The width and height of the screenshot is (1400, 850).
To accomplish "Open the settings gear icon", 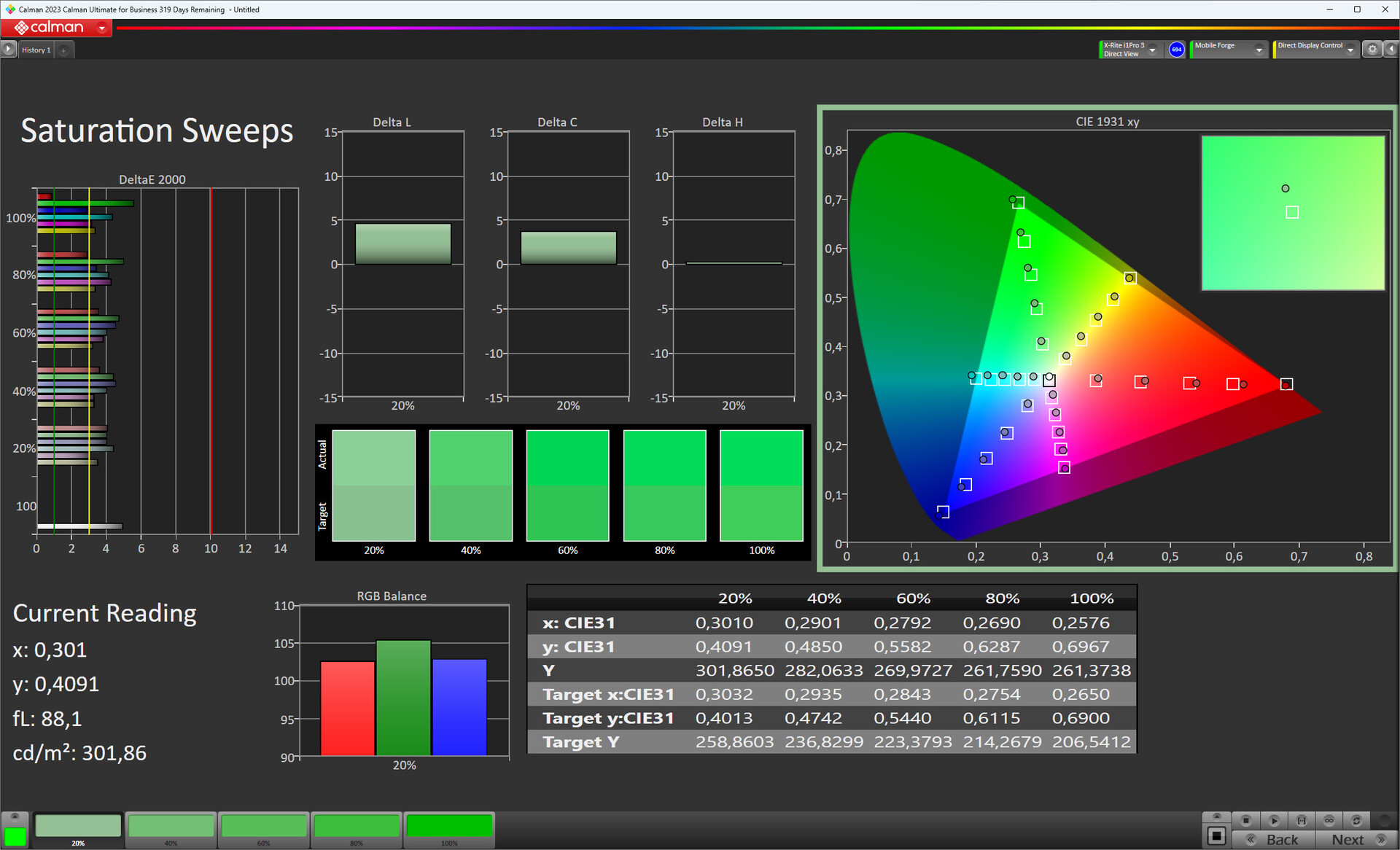I will pyautogui.click(x=1372, y=49).
